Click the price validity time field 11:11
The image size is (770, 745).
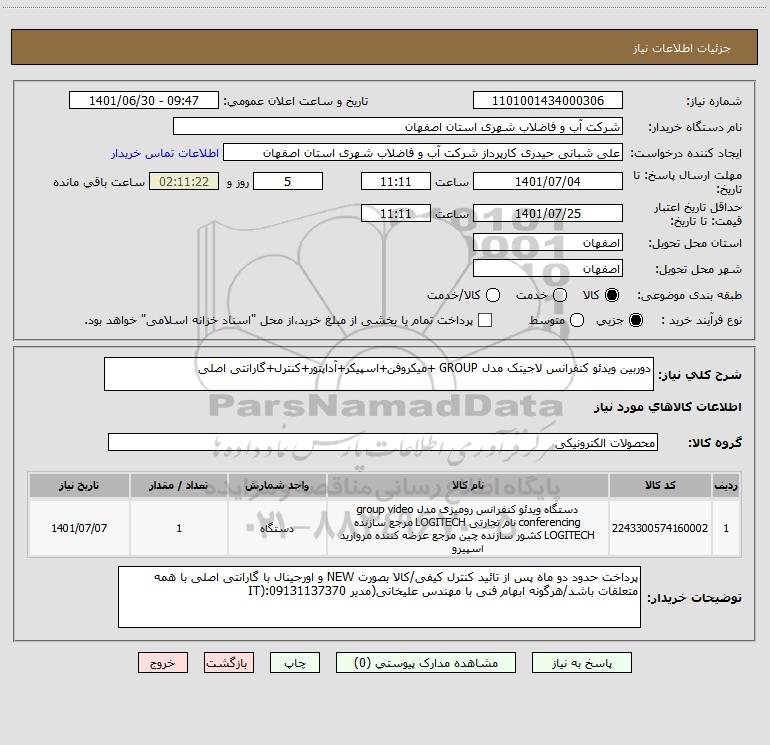(396, 213)
